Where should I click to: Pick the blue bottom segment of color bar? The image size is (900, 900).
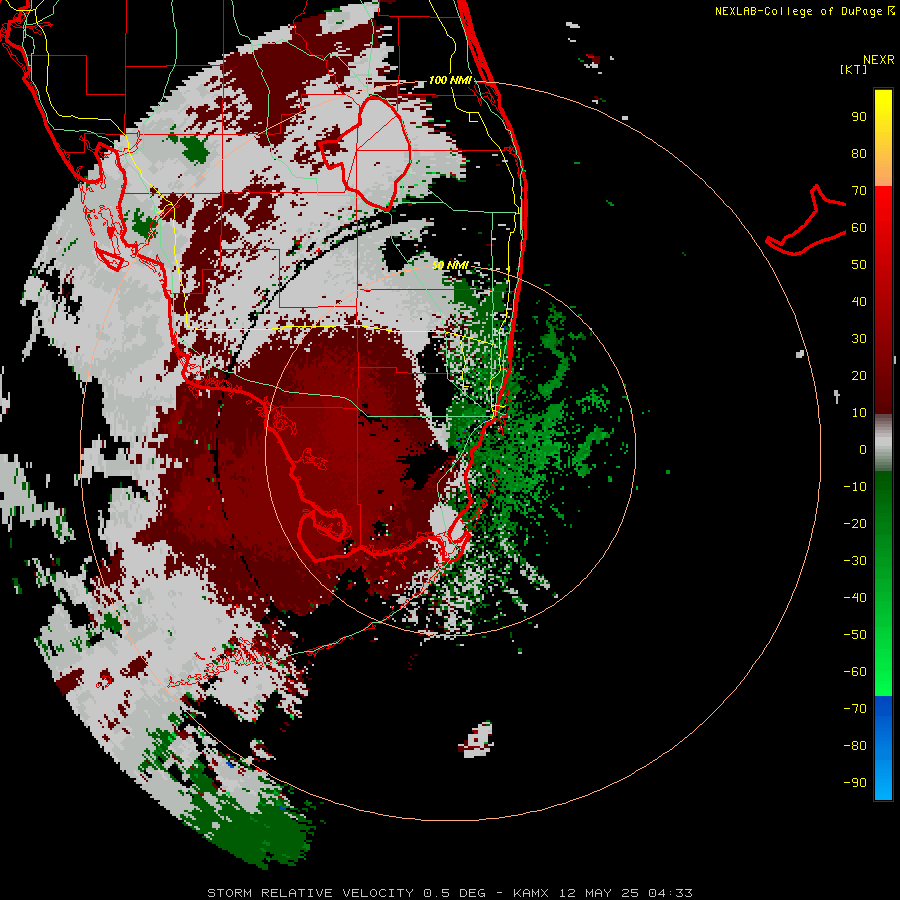tap(883, 747)
